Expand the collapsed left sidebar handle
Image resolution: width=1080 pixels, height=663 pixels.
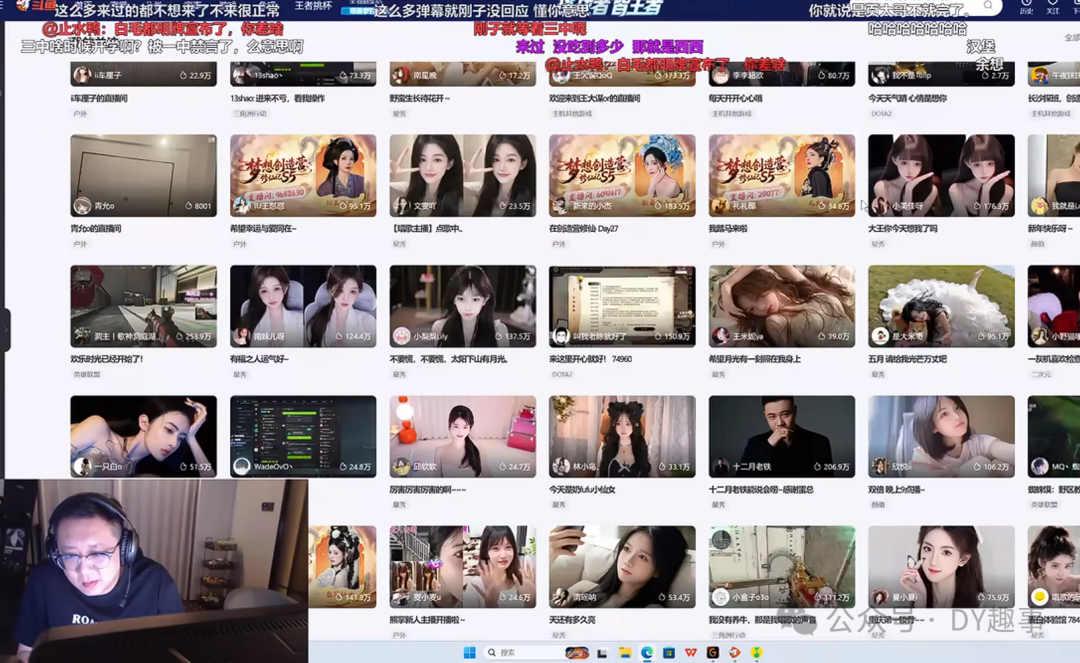pyautogui.click(x=5, y=330)
